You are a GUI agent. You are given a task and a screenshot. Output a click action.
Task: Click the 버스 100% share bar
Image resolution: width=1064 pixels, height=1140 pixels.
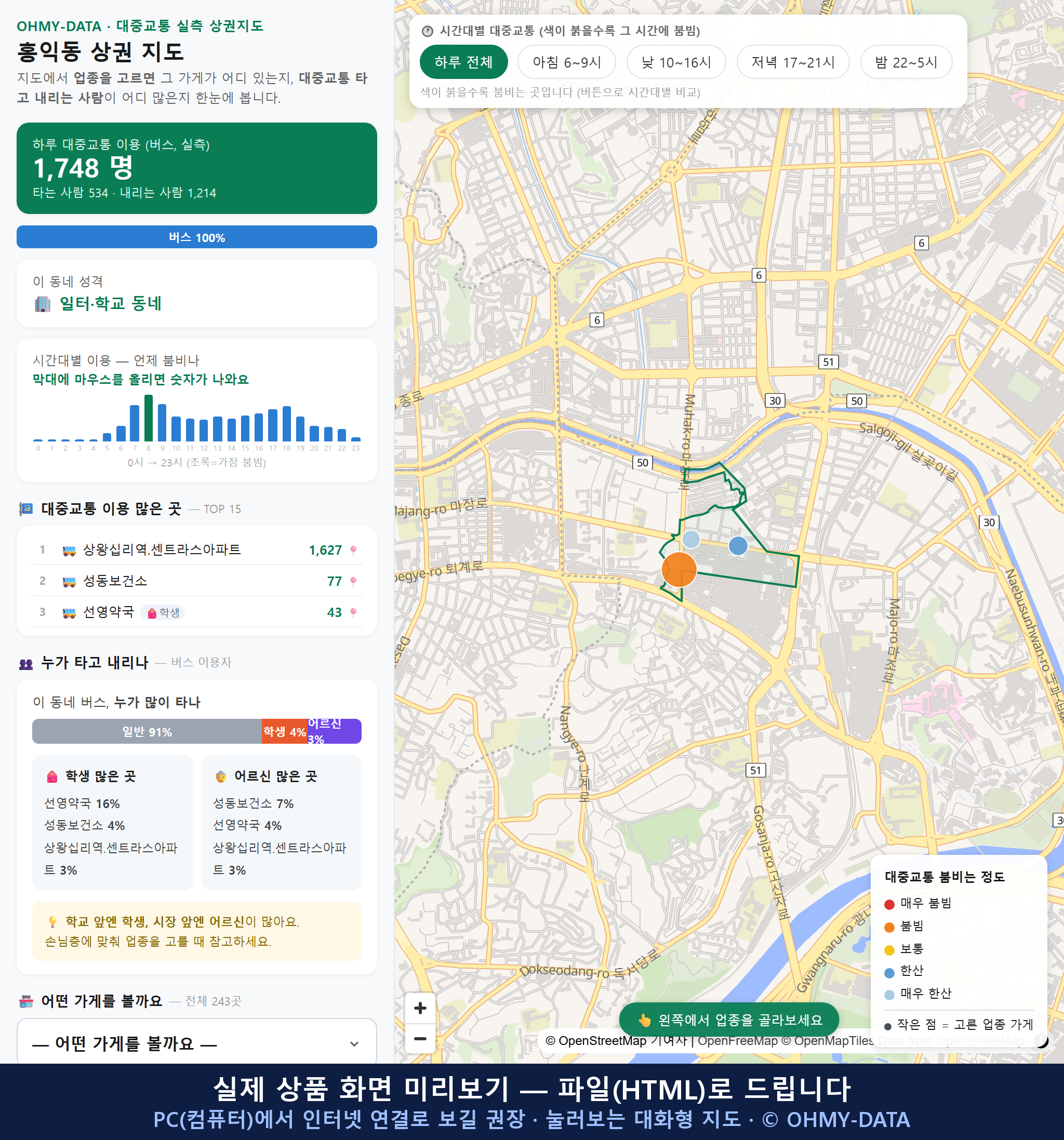point(197,237)
